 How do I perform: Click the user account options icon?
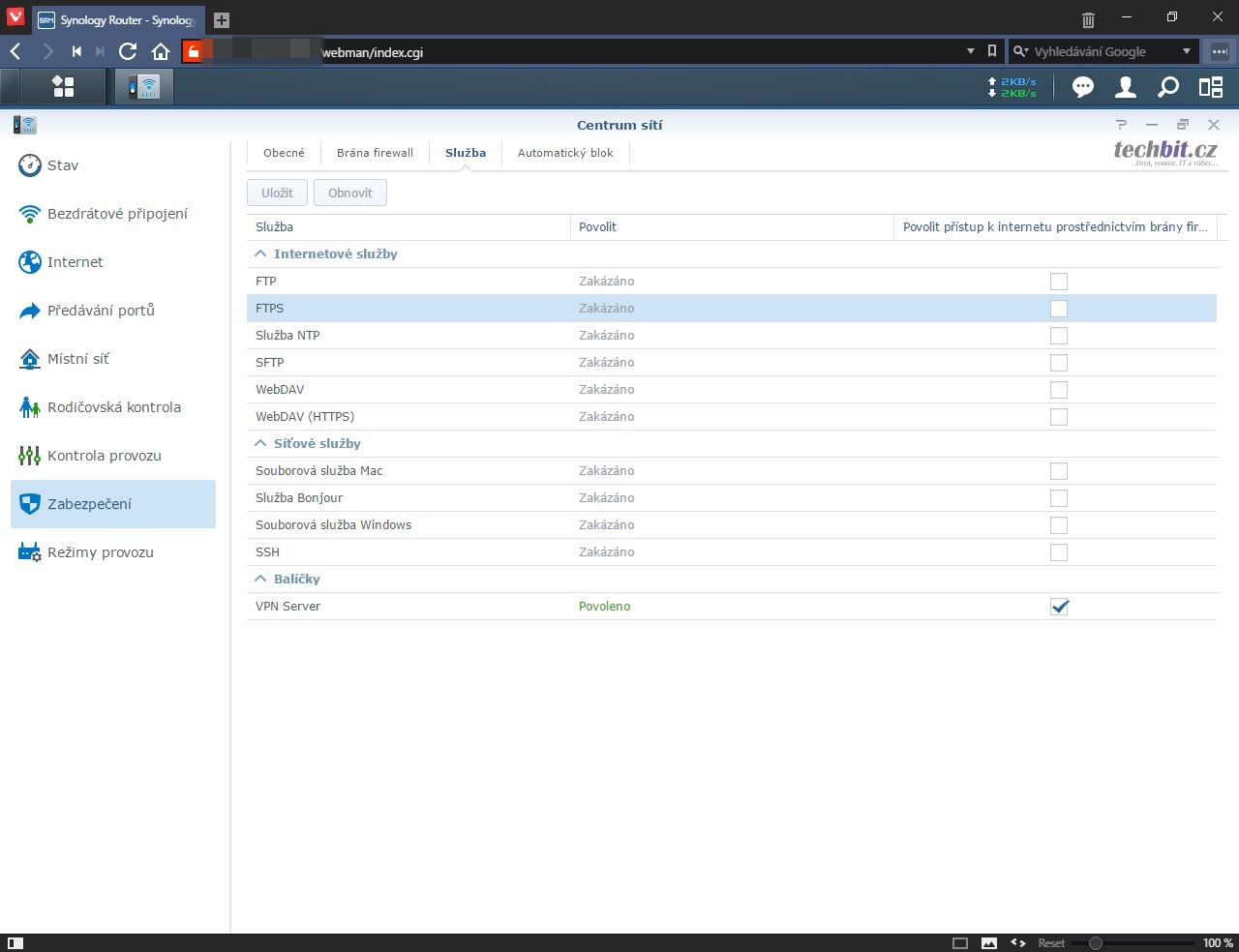(x=1125, y=87)
